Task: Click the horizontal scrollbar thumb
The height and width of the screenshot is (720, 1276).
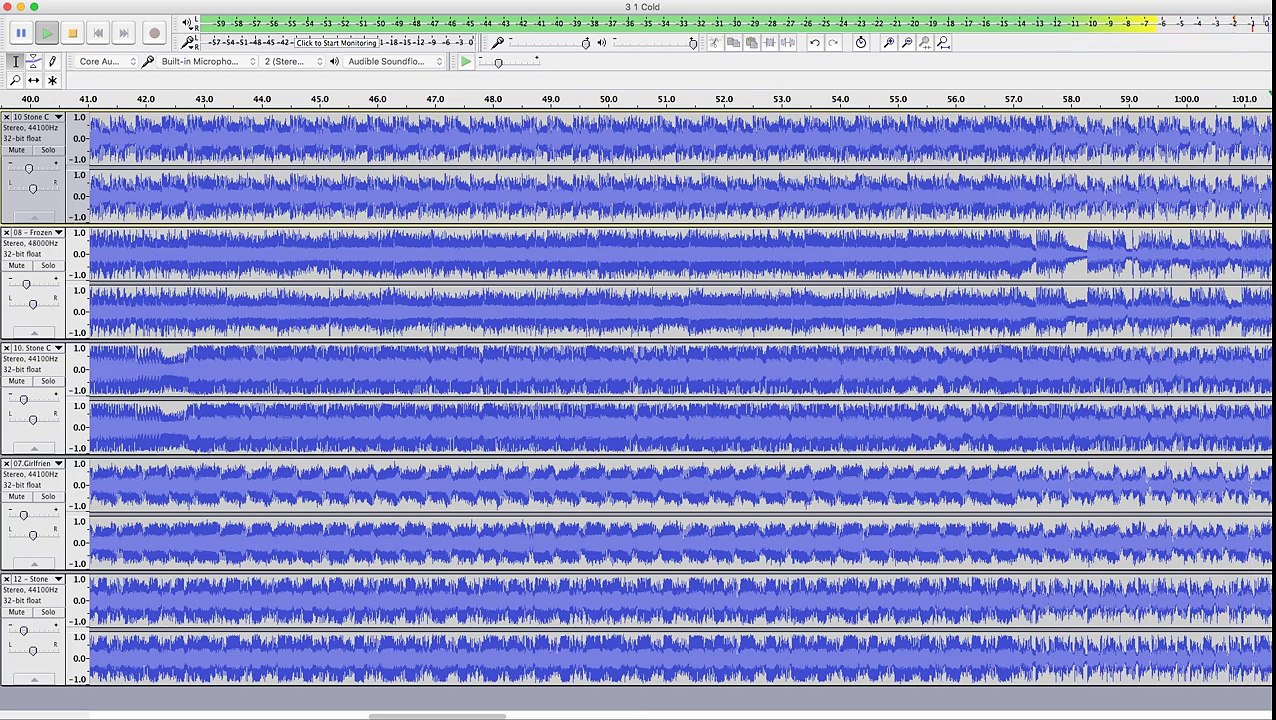Action: (x=437, y=716)
